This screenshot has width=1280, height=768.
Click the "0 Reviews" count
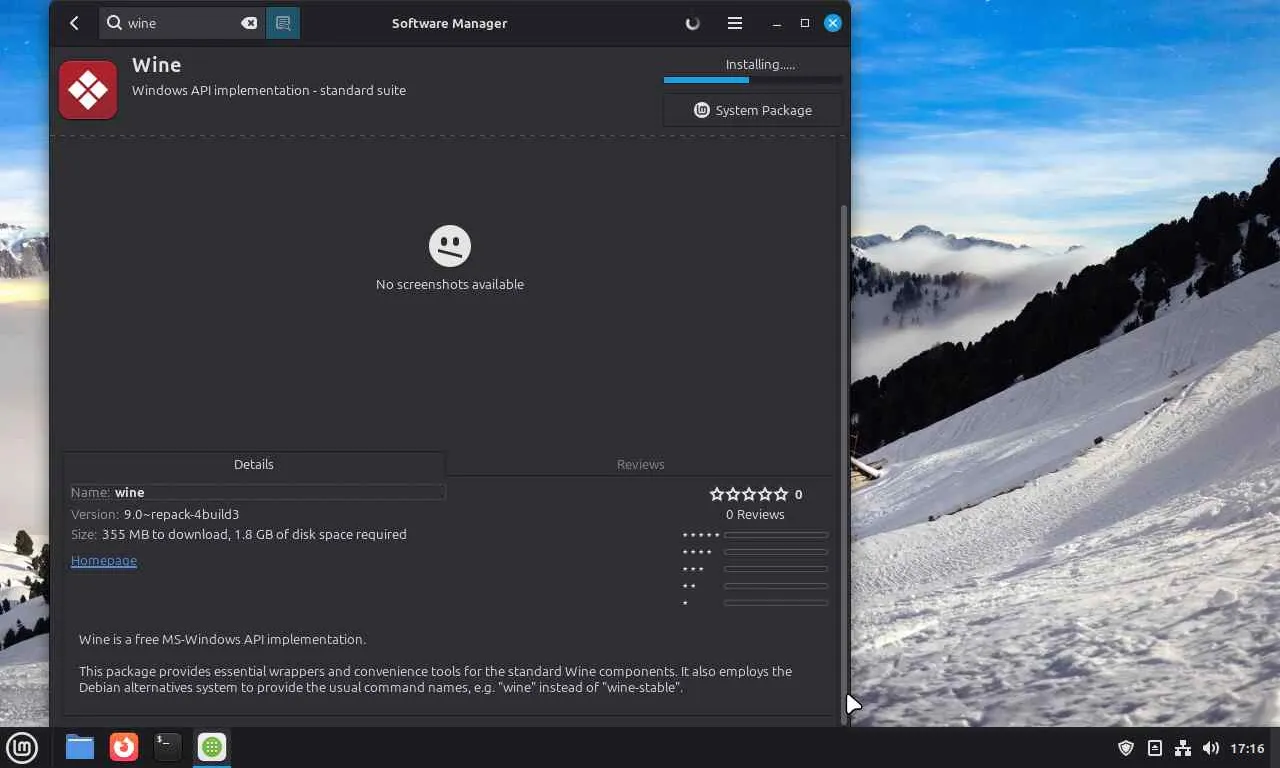click(x=755, y=514)
